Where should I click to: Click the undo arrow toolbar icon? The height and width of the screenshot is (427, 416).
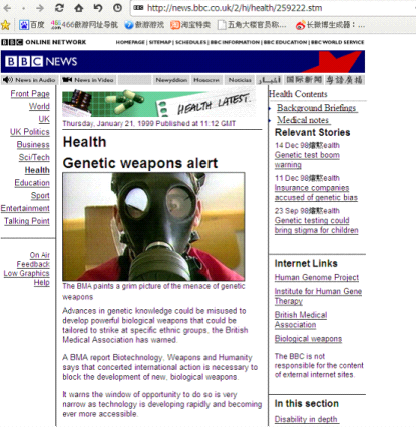tap(98, 8)
